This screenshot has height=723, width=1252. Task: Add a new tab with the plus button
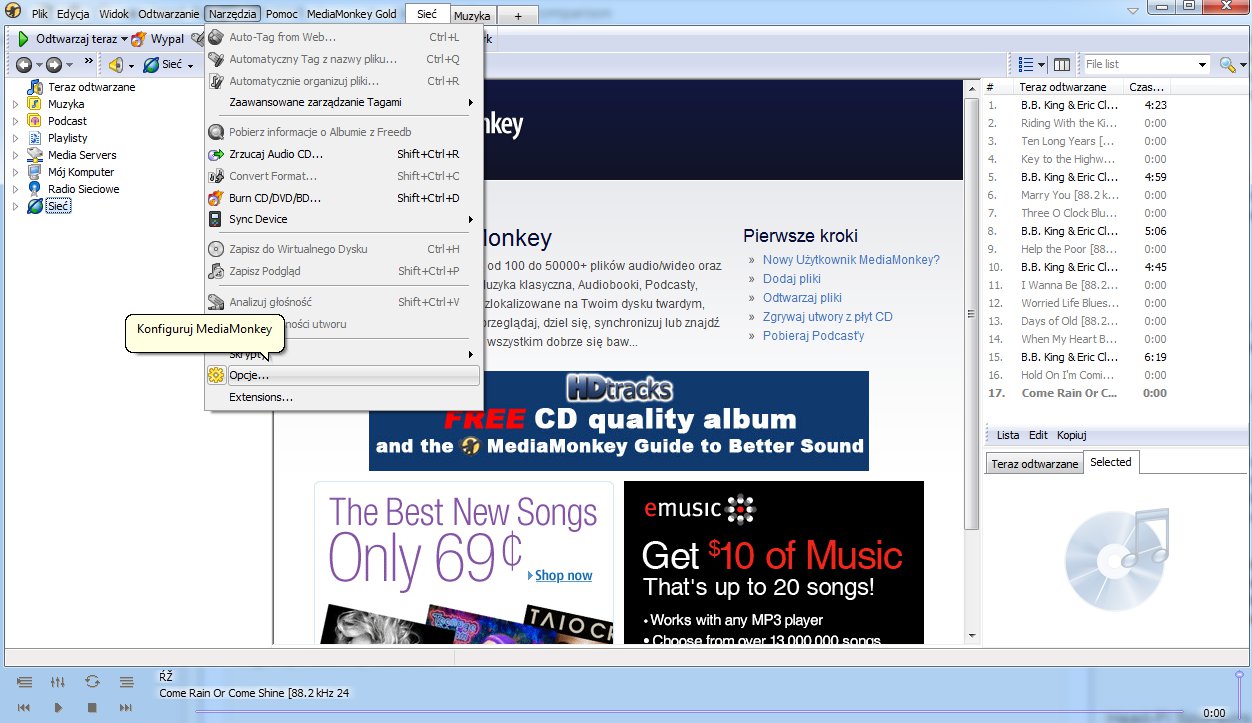[x=517, y=16]
